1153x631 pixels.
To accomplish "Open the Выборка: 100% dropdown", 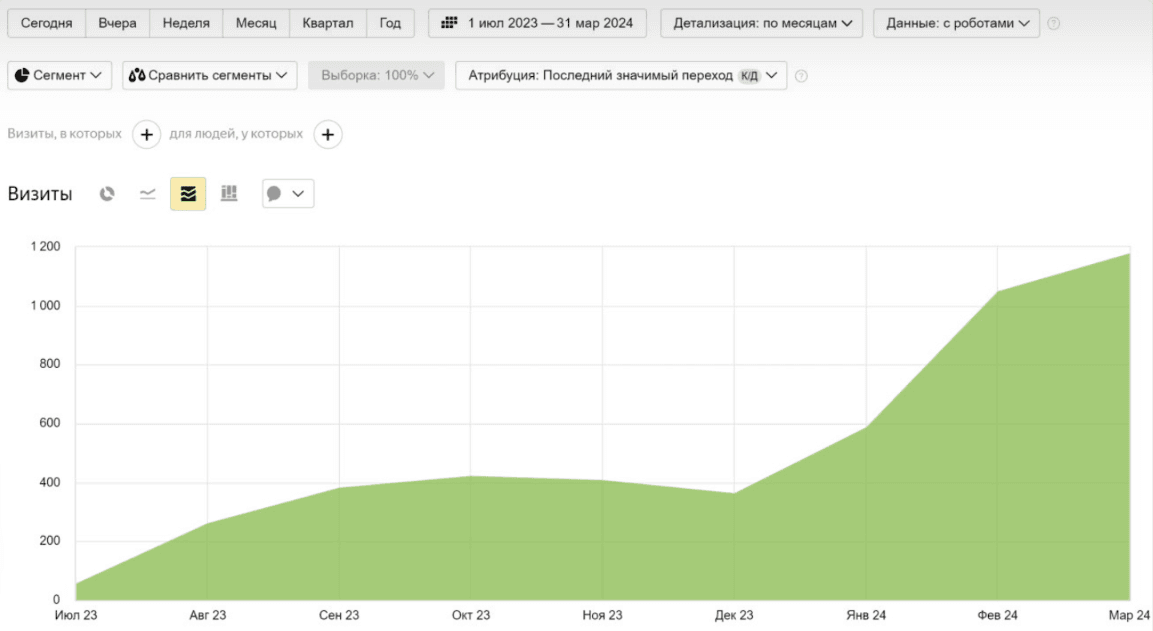I will click(376, 76).
